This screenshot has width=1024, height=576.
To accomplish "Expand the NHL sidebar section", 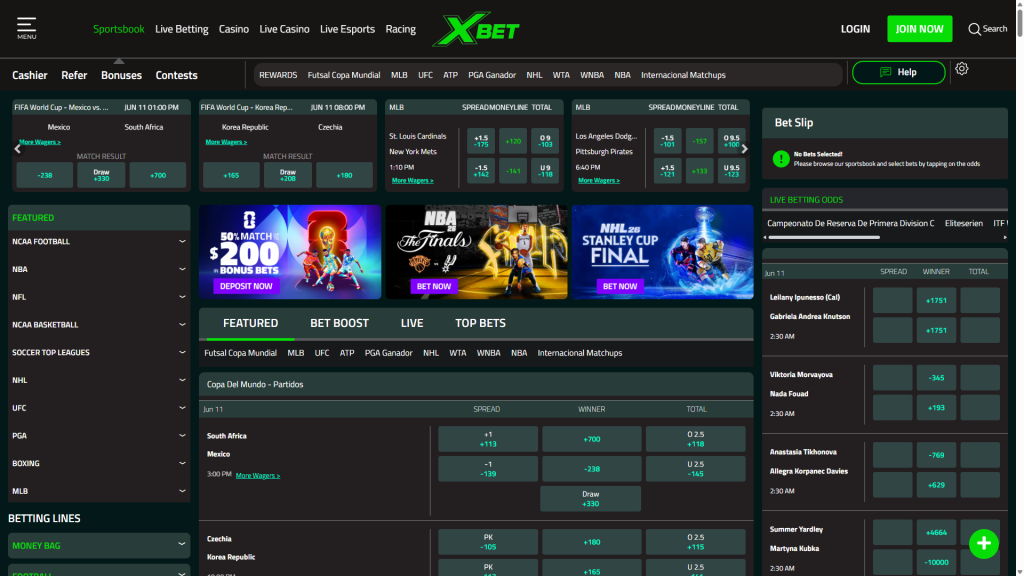I will pos(99,380).
